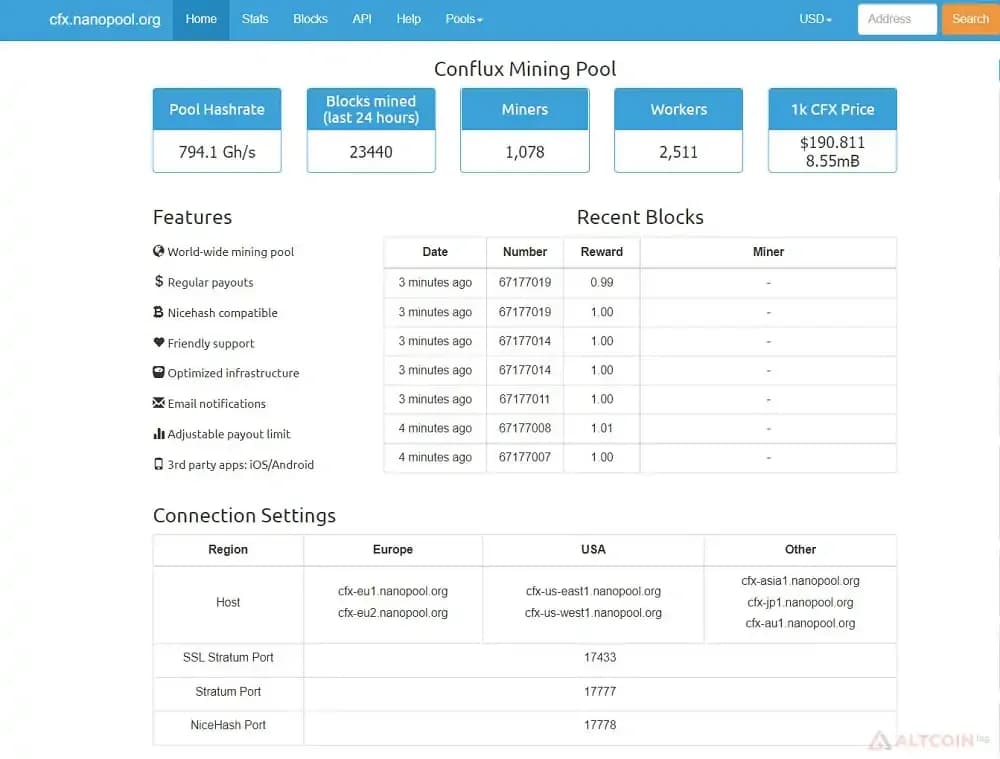The height and width of the screenshot is (759, 1000).
Task: Click the SSL Stratum Port value 17433
Action: pos(600,658)
